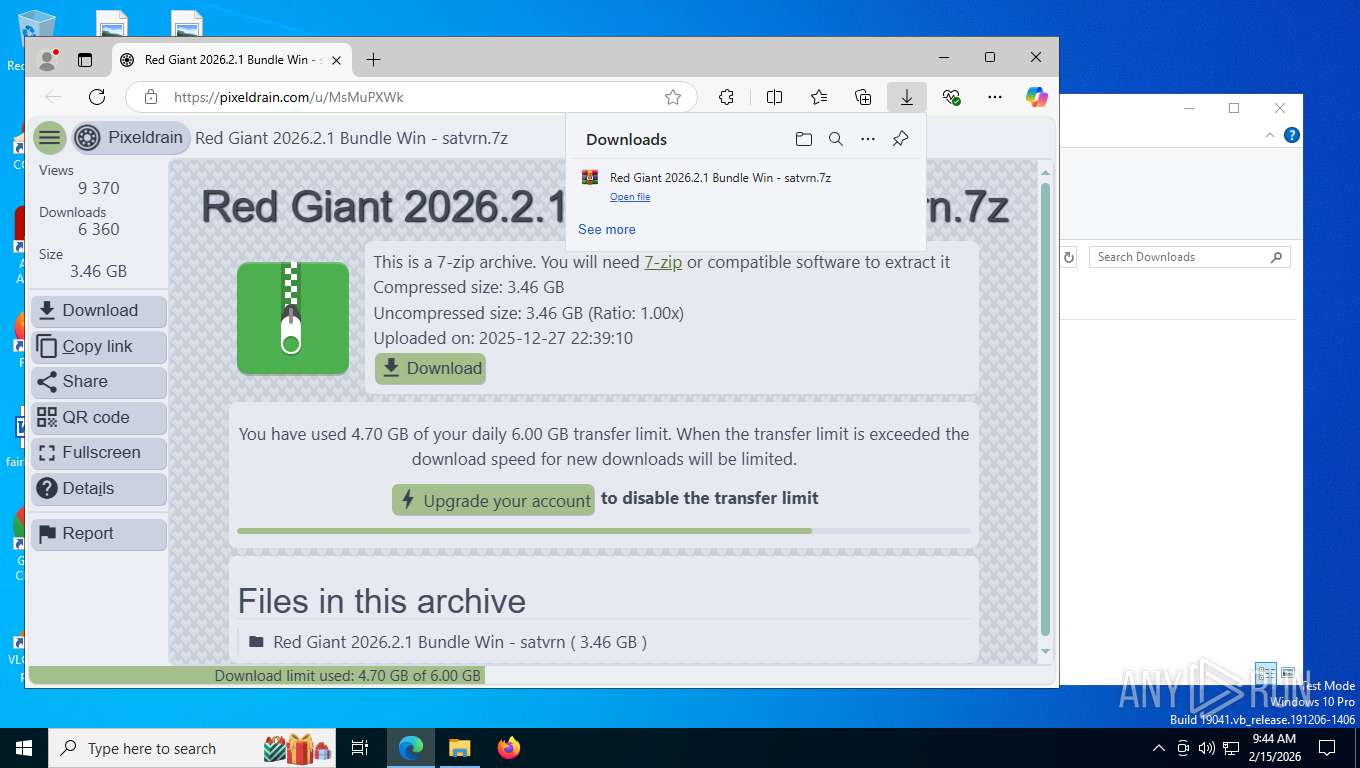Click Upgrade your account
Screen dimensions: 1360x768
point(493,500)
